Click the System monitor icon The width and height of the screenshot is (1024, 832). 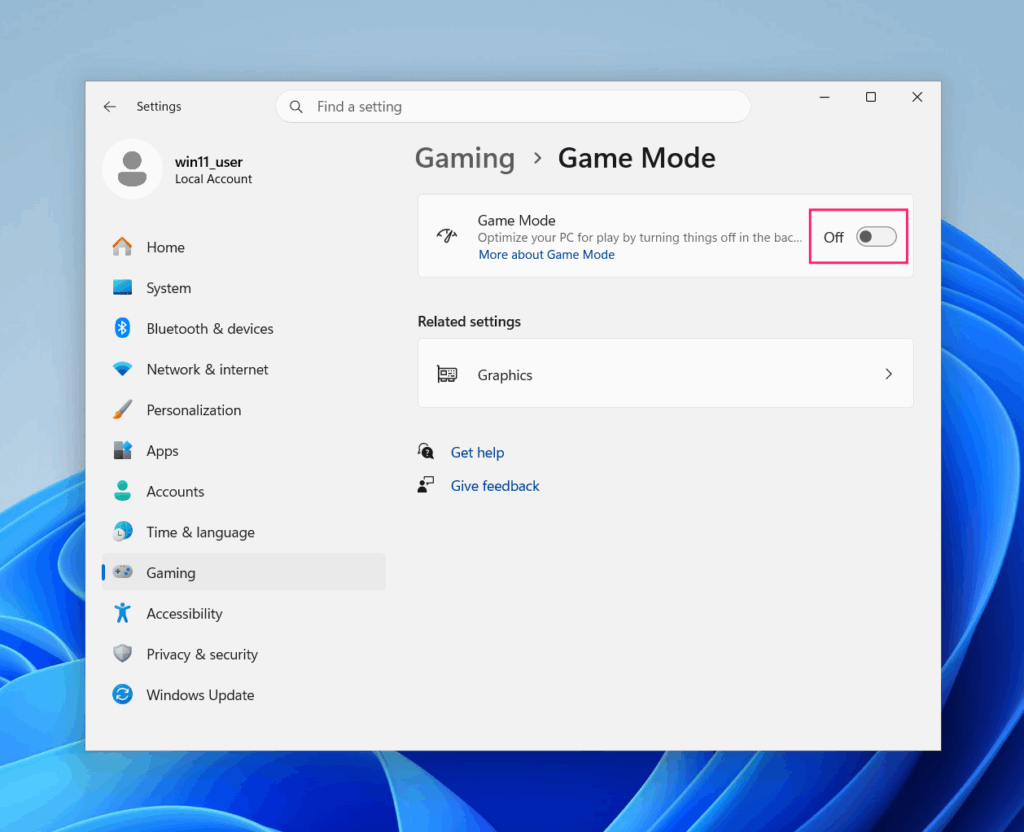coord(122,287)
